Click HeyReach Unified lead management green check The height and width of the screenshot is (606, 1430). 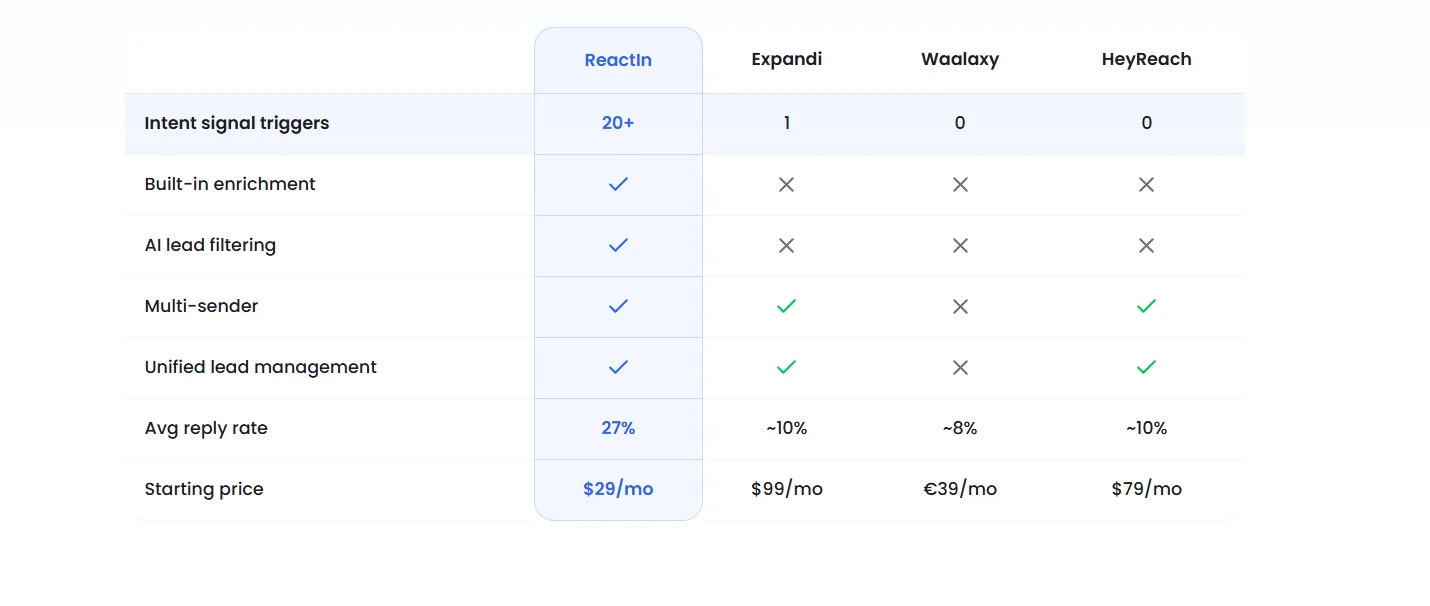point(1146,367)
